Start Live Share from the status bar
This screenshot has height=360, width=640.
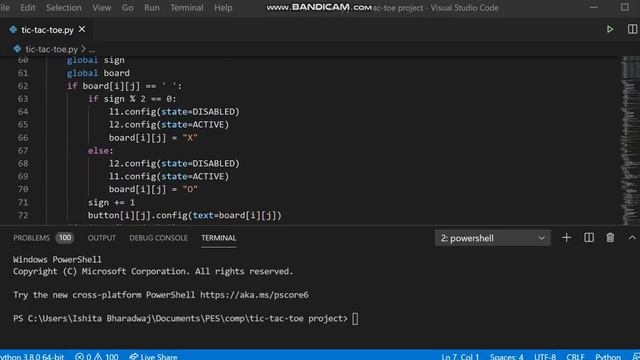pyautogui.click(x=153, y=356)
